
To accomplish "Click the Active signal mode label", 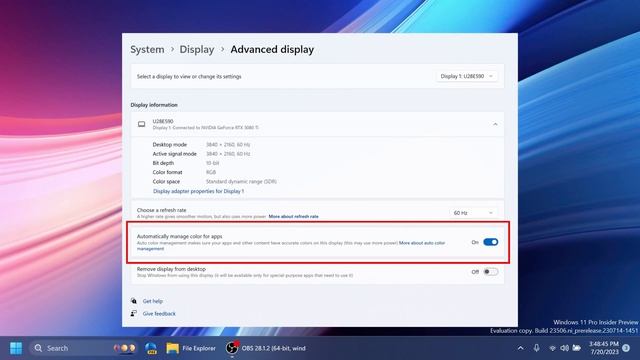I will (x=175, y=154).
